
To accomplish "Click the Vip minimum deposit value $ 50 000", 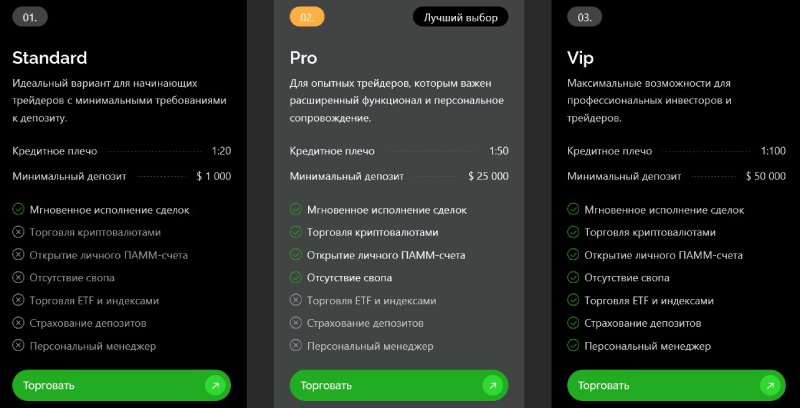I will click(x=765, y=176).
